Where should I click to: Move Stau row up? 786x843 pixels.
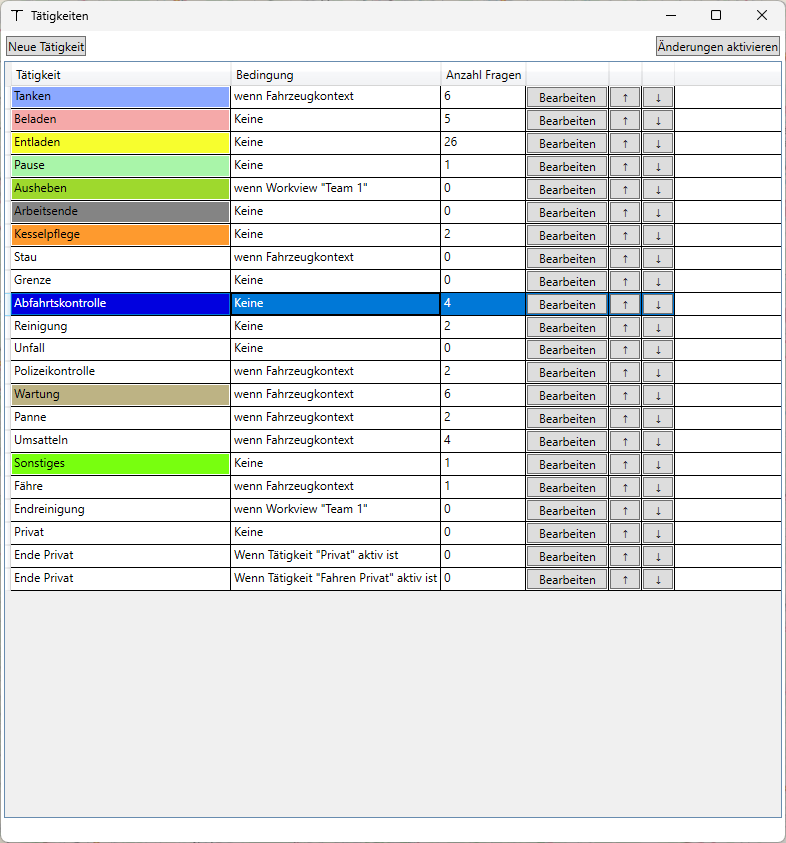[x=625, y=259]
